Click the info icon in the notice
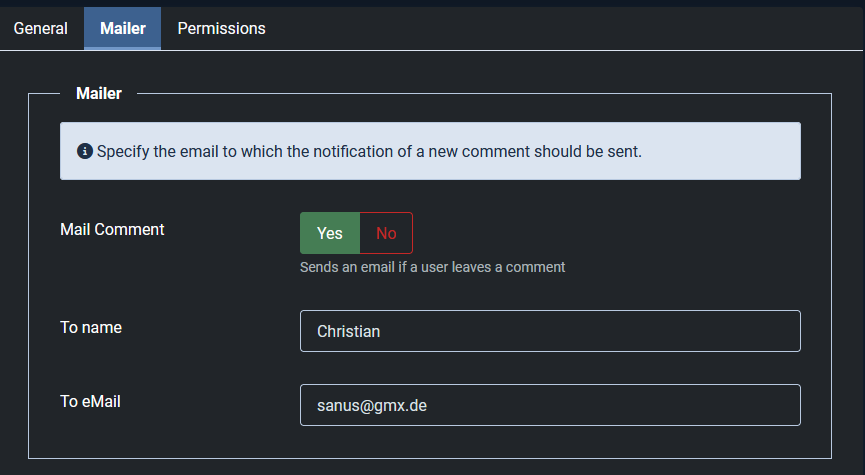Screen dimensions: 865x475 pos(85,152)
